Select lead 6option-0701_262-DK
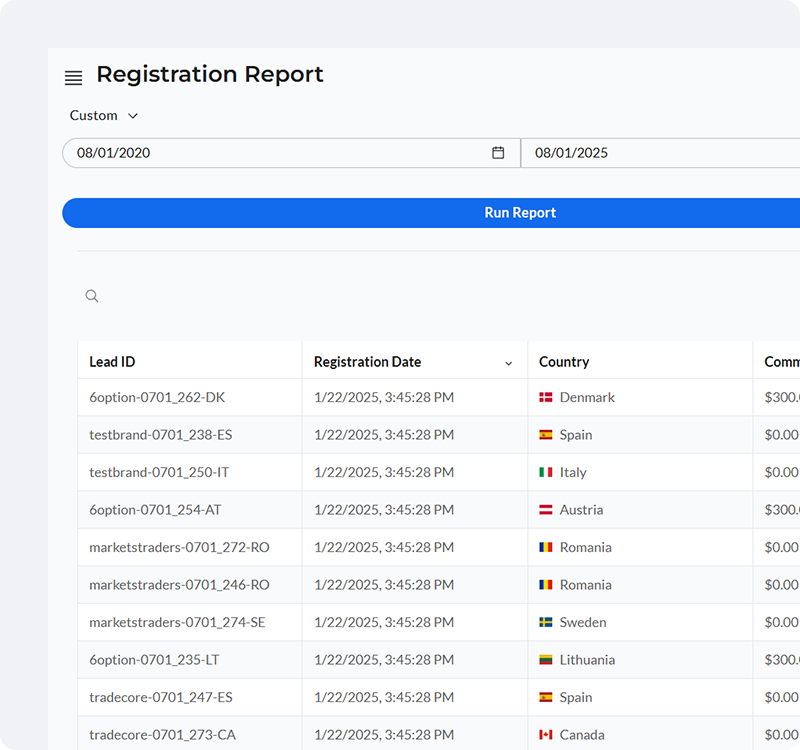Image resolution: width=800 pixels, height=750 pixels. point(157,397)
